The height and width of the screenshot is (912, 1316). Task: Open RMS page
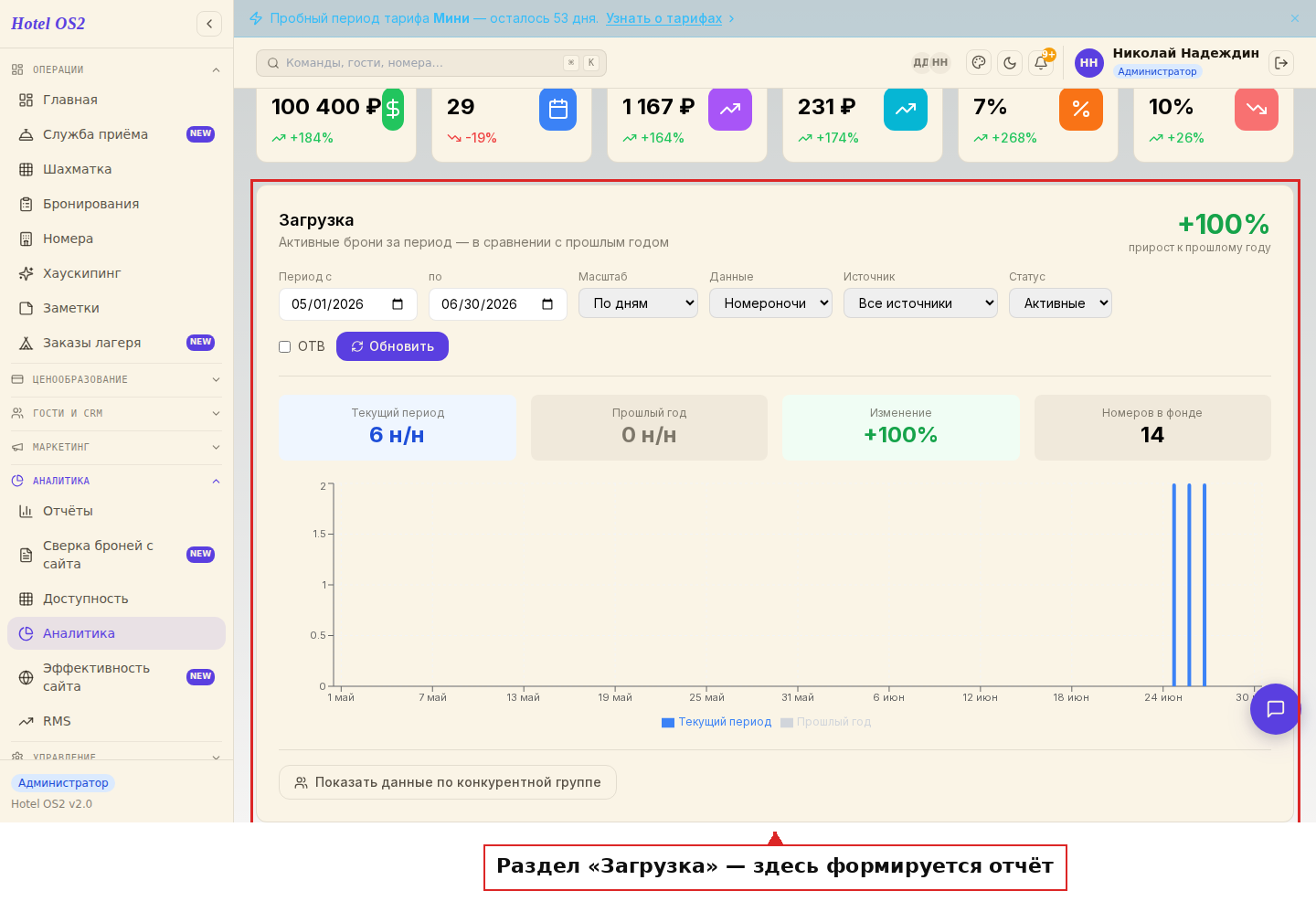click(x=116, y=721)
